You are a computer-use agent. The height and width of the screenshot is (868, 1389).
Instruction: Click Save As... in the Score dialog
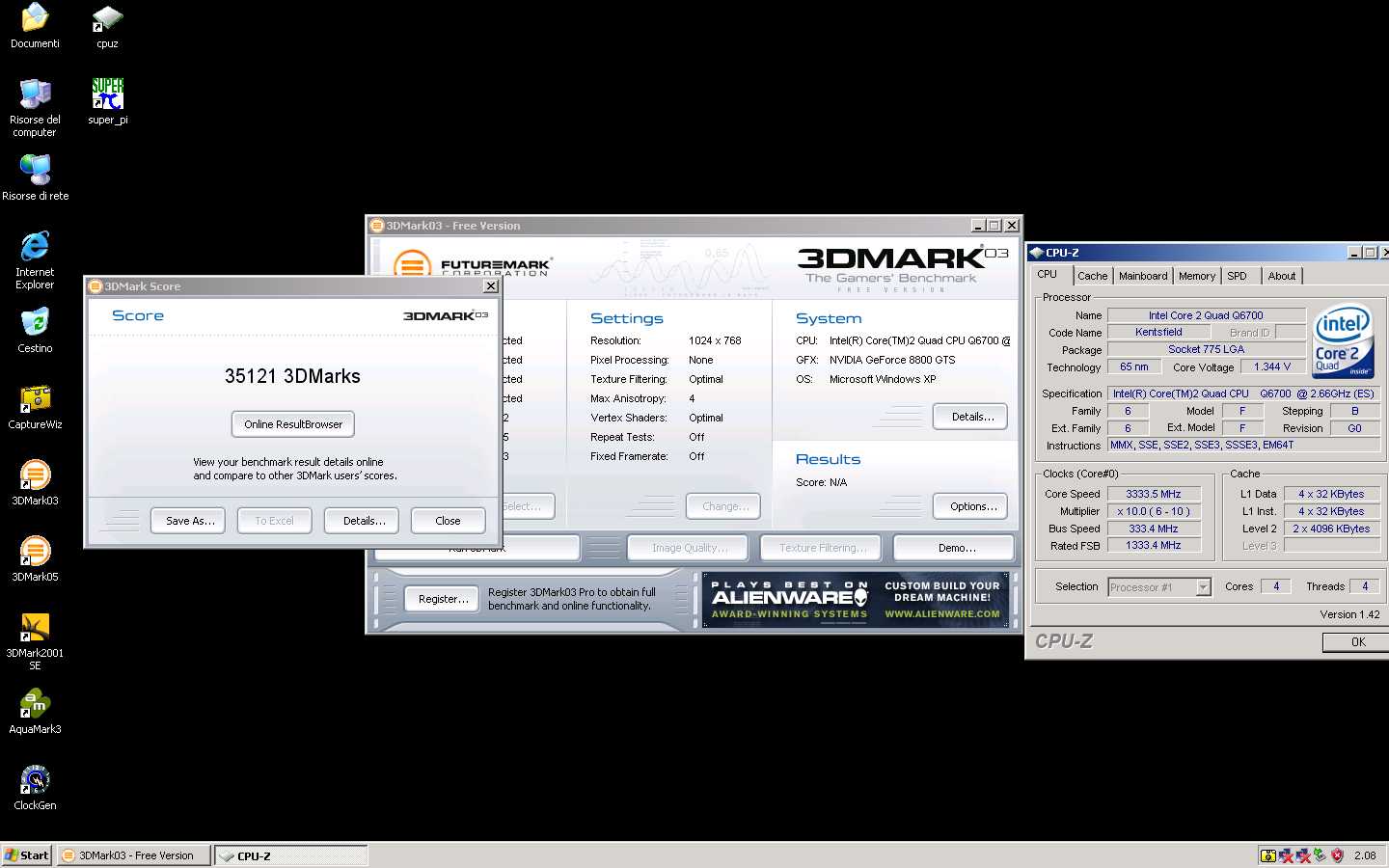[x=190, y=521]
